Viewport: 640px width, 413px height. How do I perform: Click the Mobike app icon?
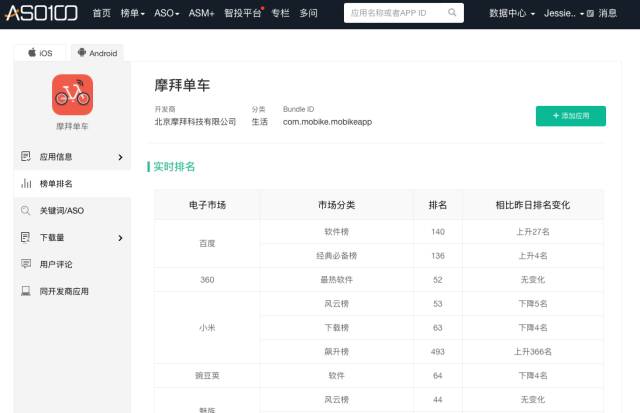pos(72,95)
